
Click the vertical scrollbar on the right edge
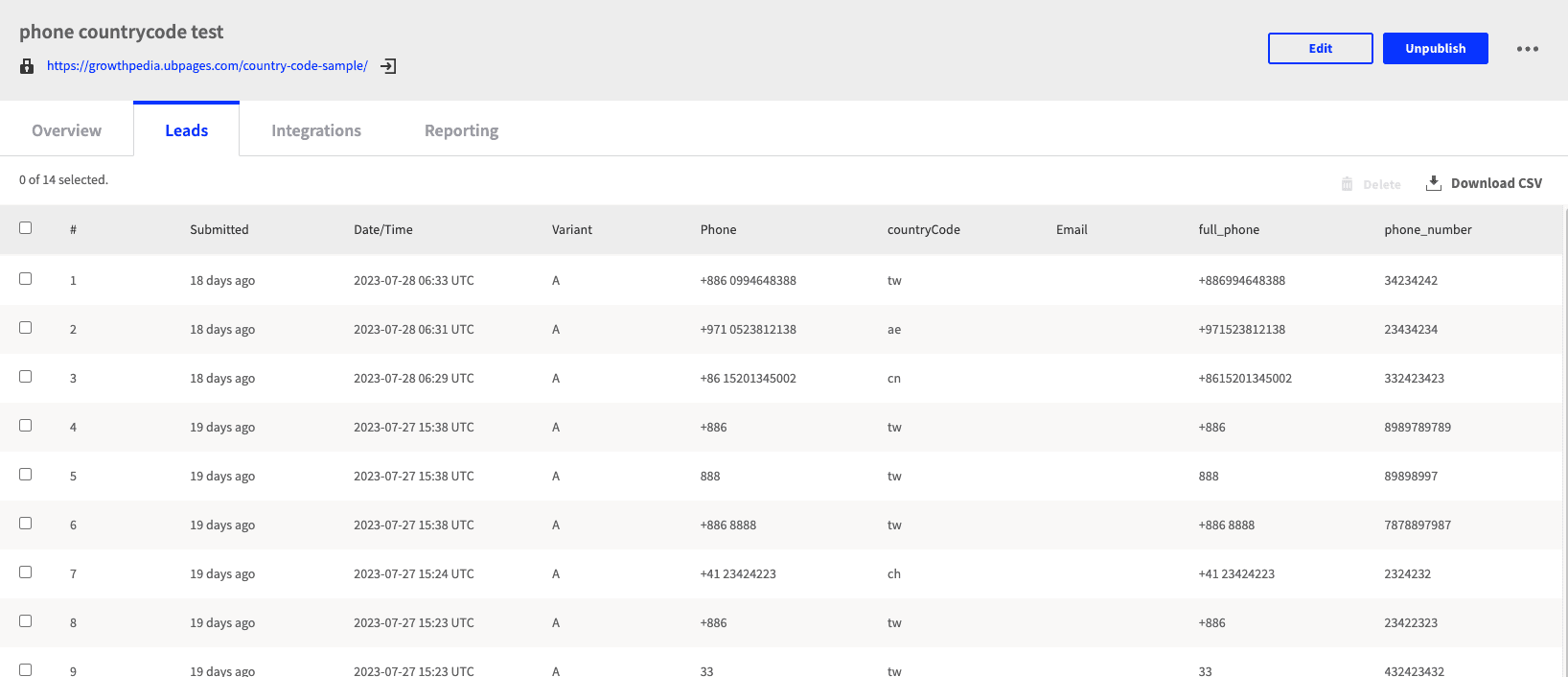[x=1564, y=432]
